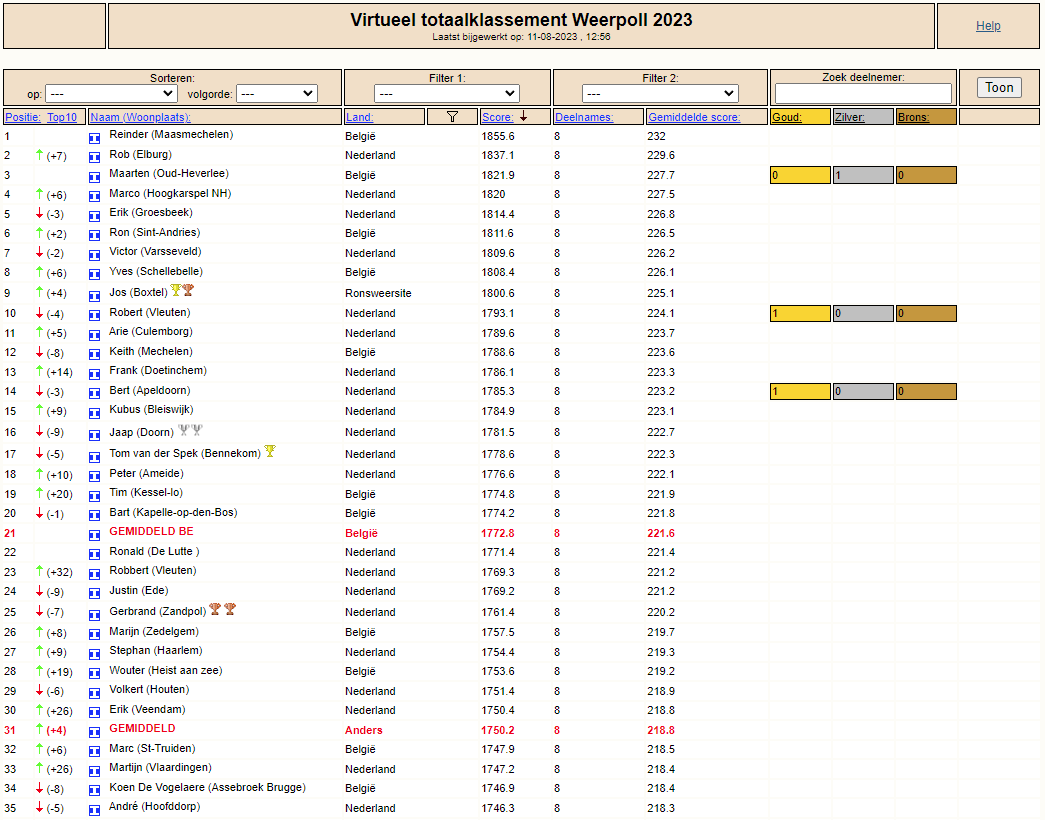The width and height of the screenshot is (1045, 820).
Task: Click the yellow Goud medal header
Action: click(x=800, y=117)
